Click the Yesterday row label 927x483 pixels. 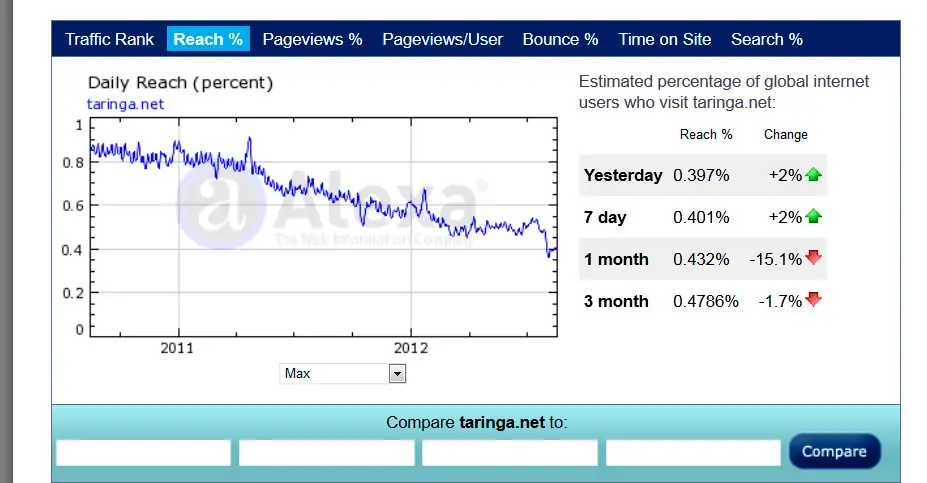623,176
